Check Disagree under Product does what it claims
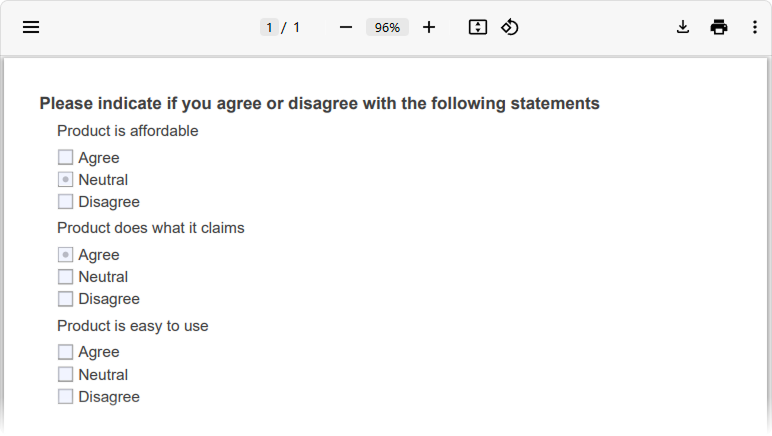This screenshot has height=436, width=772. point(66,299)
